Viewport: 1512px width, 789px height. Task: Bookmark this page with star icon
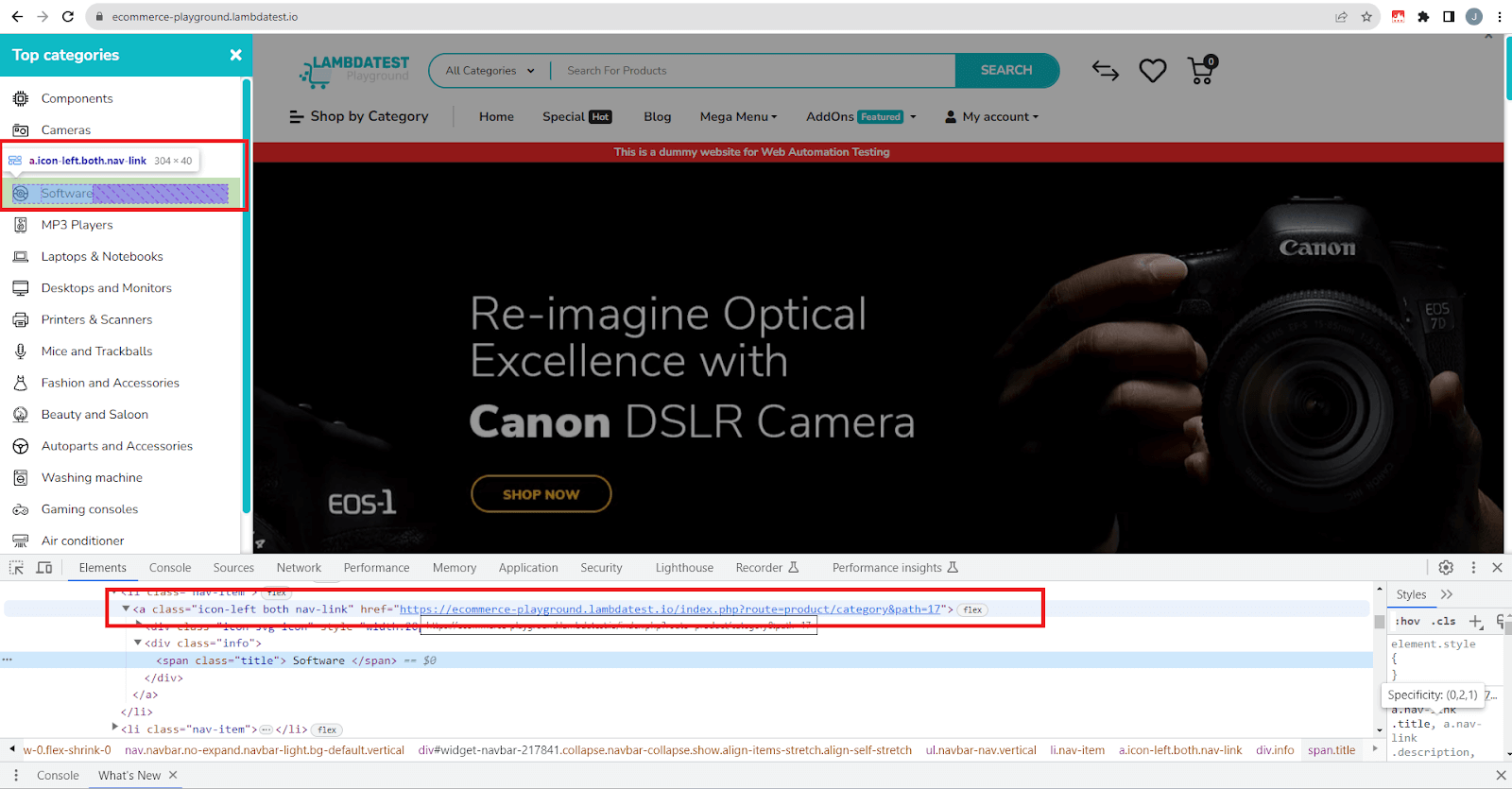coord(1366,17)
